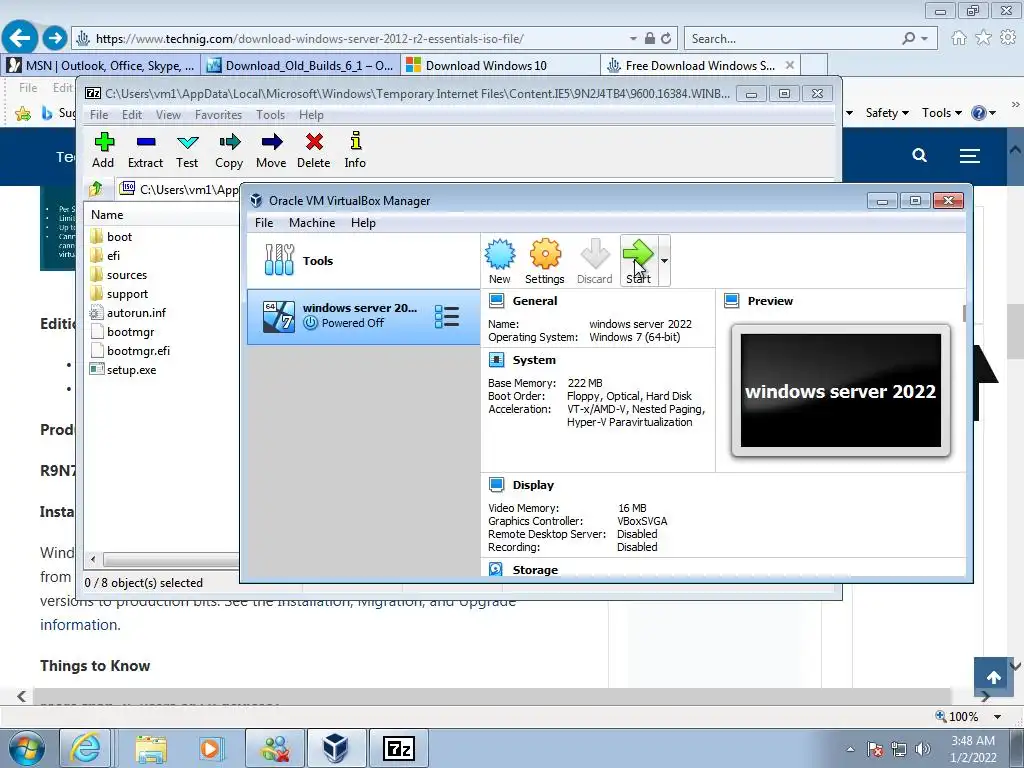Open the website hamburger menu
This screenshot has height=768, width=1024.
pos(970,155)
